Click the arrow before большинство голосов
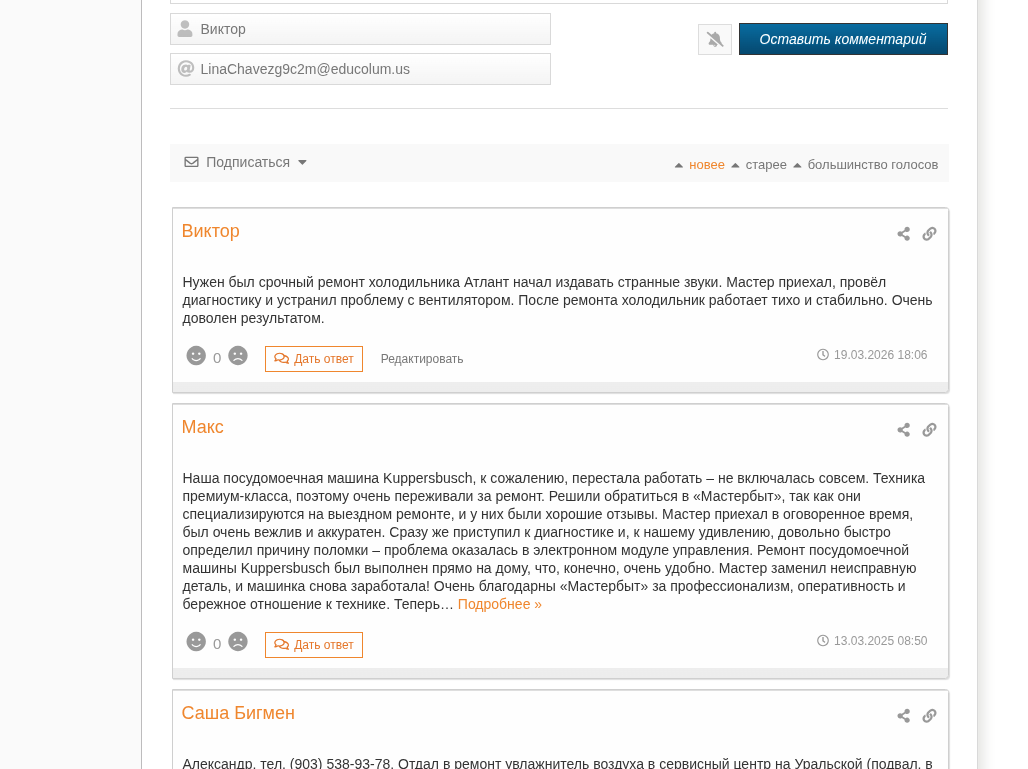 [x=797, y=165]
